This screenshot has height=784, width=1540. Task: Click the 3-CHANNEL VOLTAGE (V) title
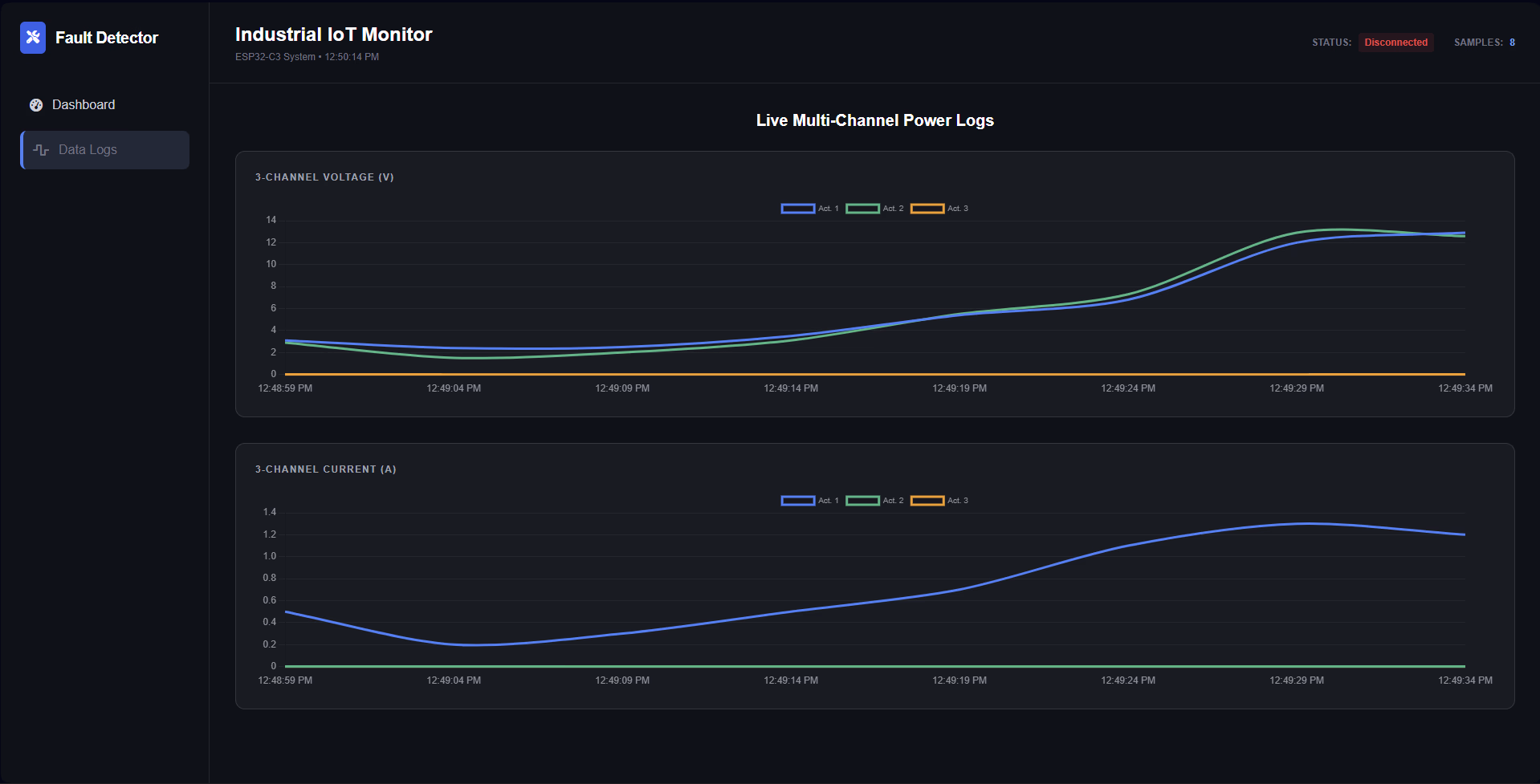(x=324, y=177)
